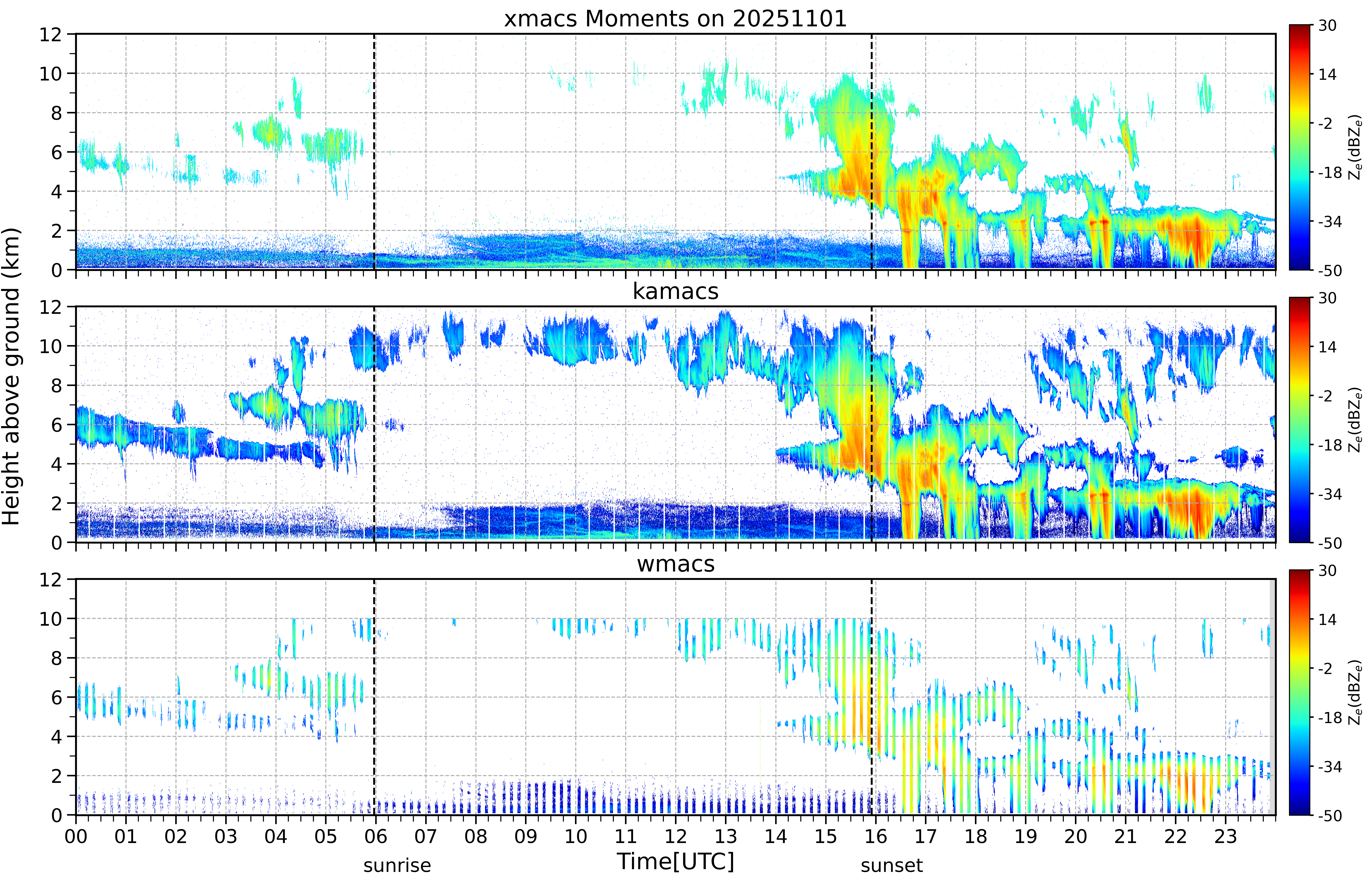Click the "2" height tick of kamacs panel
Screen dimensions: 1372x885
56,503
